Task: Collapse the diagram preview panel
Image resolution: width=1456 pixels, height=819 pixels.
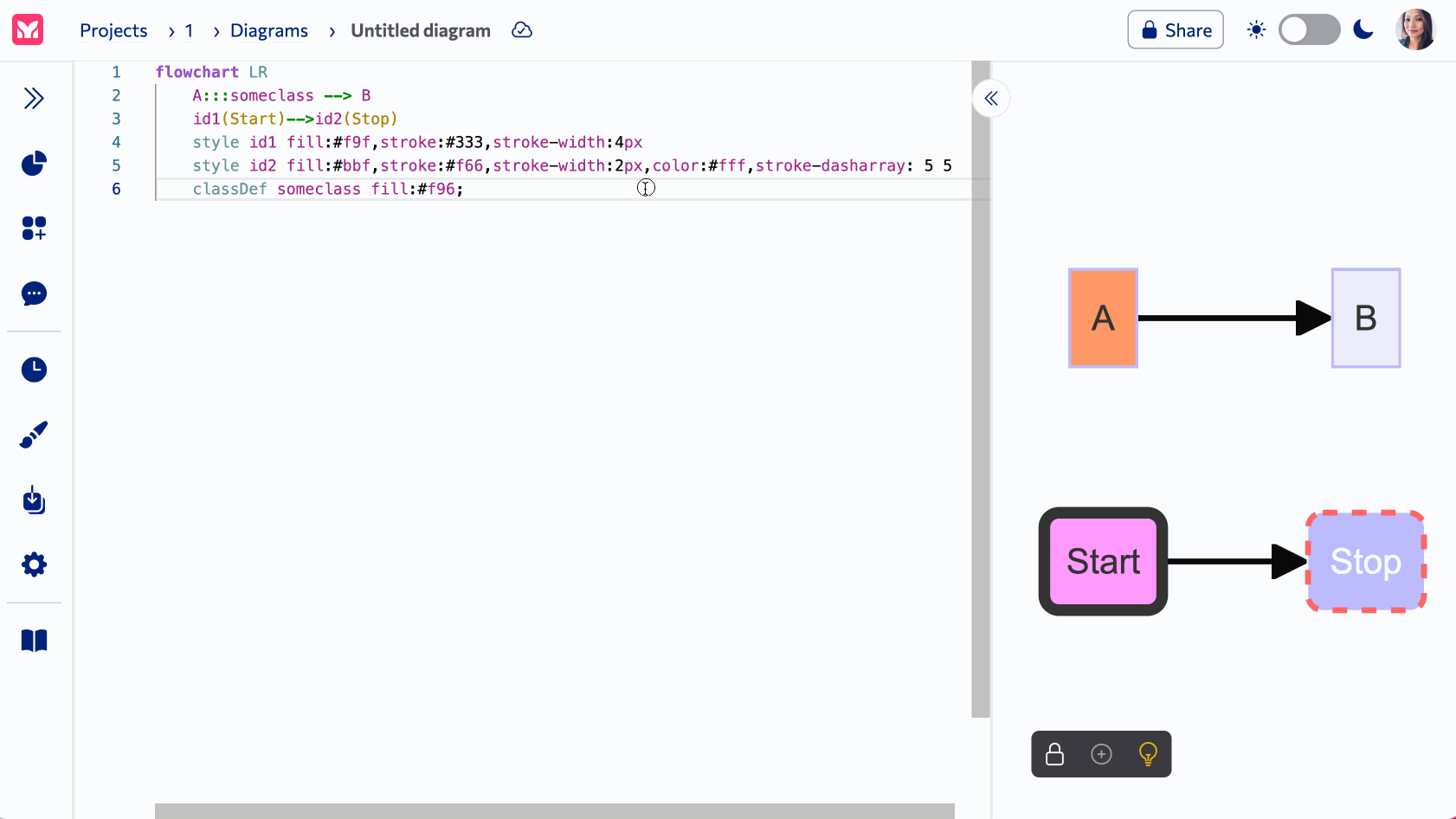Action: click(991, 99)
